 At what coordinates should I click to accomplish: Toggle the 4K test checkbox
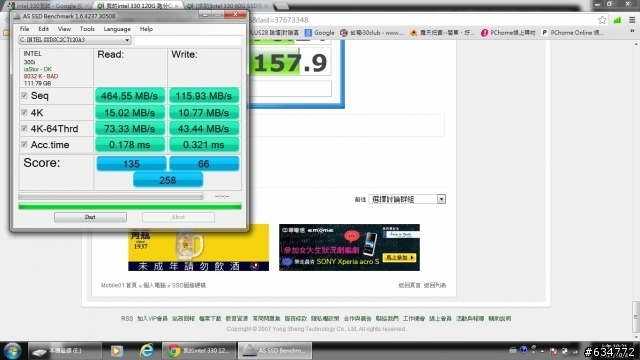[x=24, y=112]
